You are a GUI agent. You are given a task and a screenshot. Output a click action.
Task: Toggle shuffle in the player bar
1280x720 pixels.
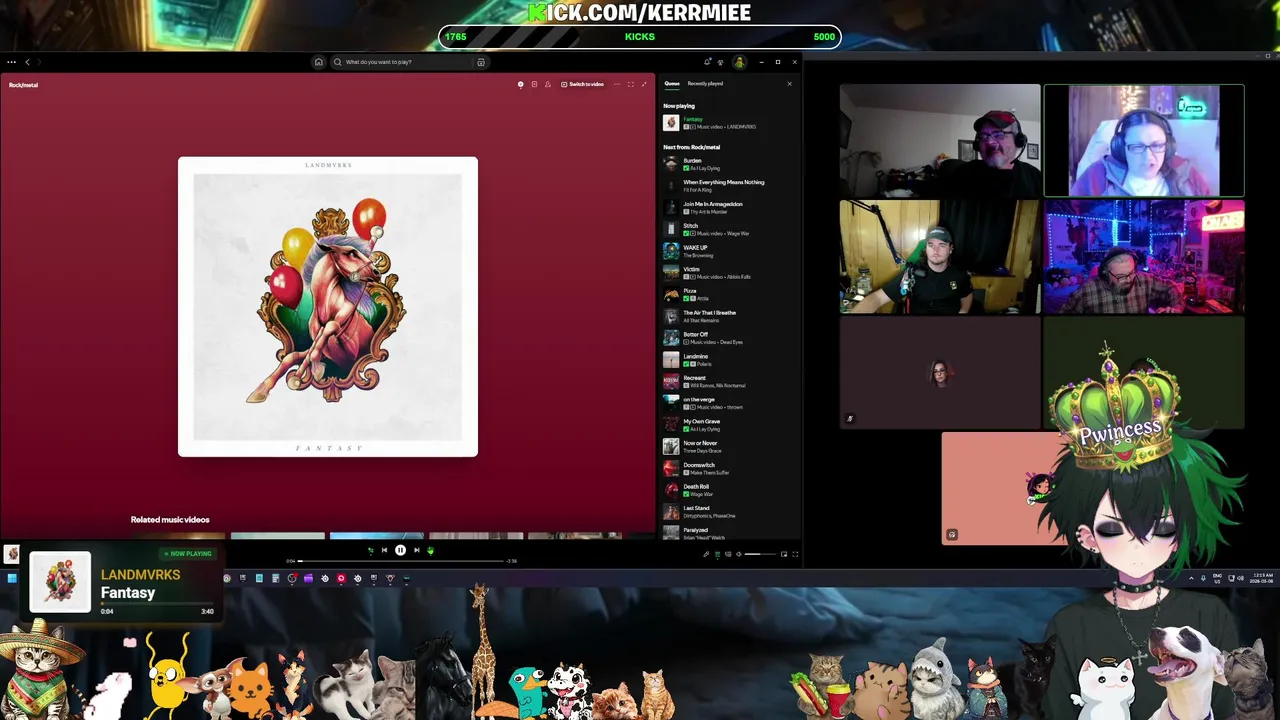370,550
